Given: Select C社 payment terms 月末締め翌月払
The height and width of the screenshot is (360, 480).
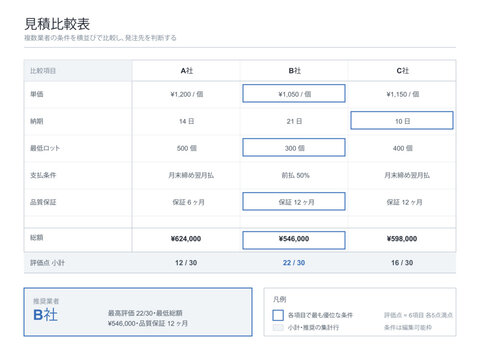Looking at the screenshot, I should (407, 175).
